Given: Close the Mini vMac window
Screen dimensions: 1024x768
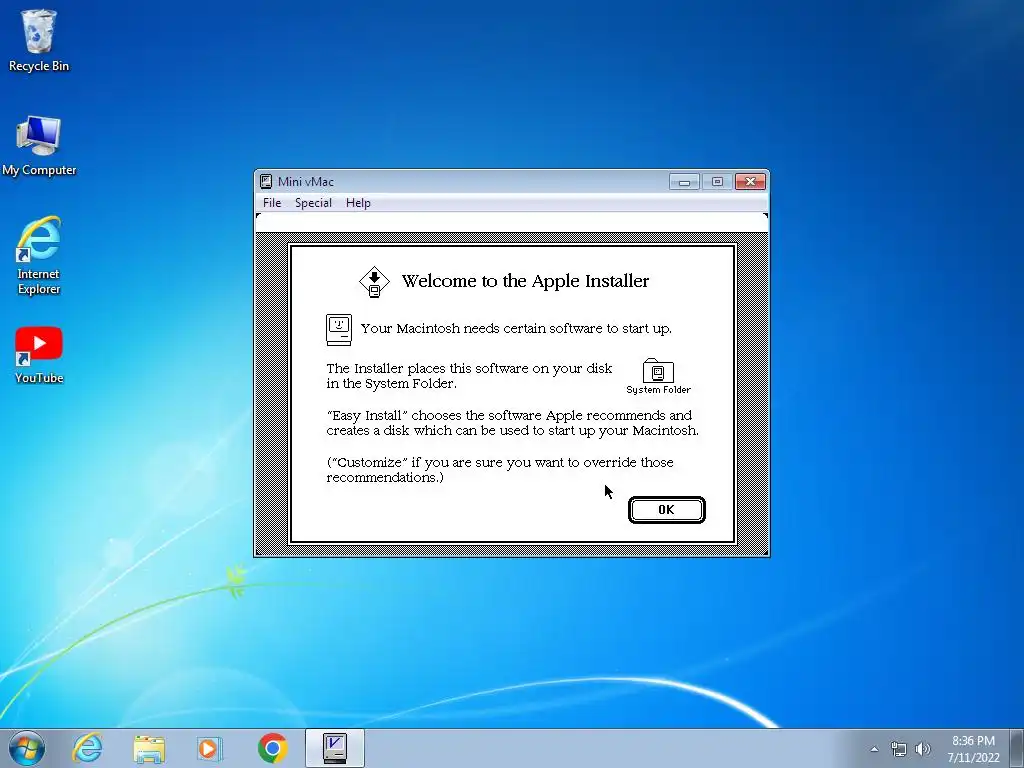Looking at the screenshot, I should point(750,182).
